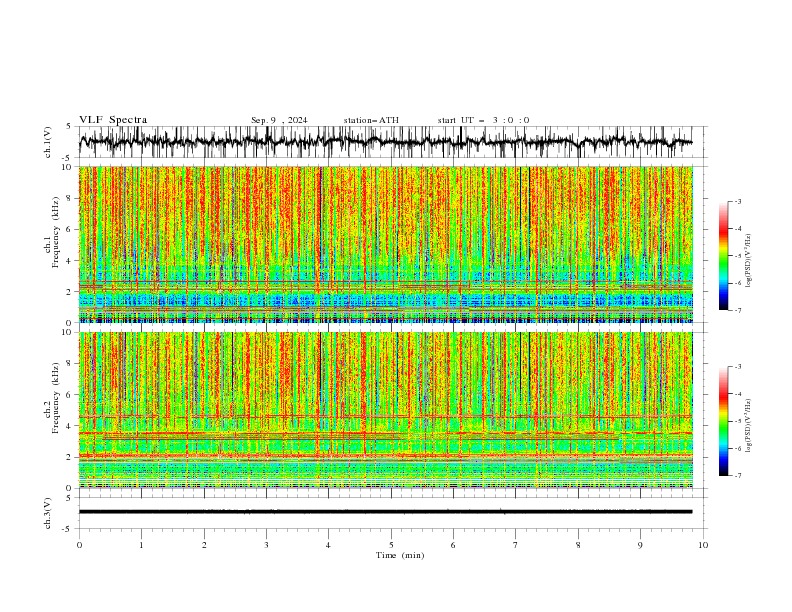Click the "-3" tick on ch.1 color bar
The height and width of the screenshot is (612, 792).
738,201
